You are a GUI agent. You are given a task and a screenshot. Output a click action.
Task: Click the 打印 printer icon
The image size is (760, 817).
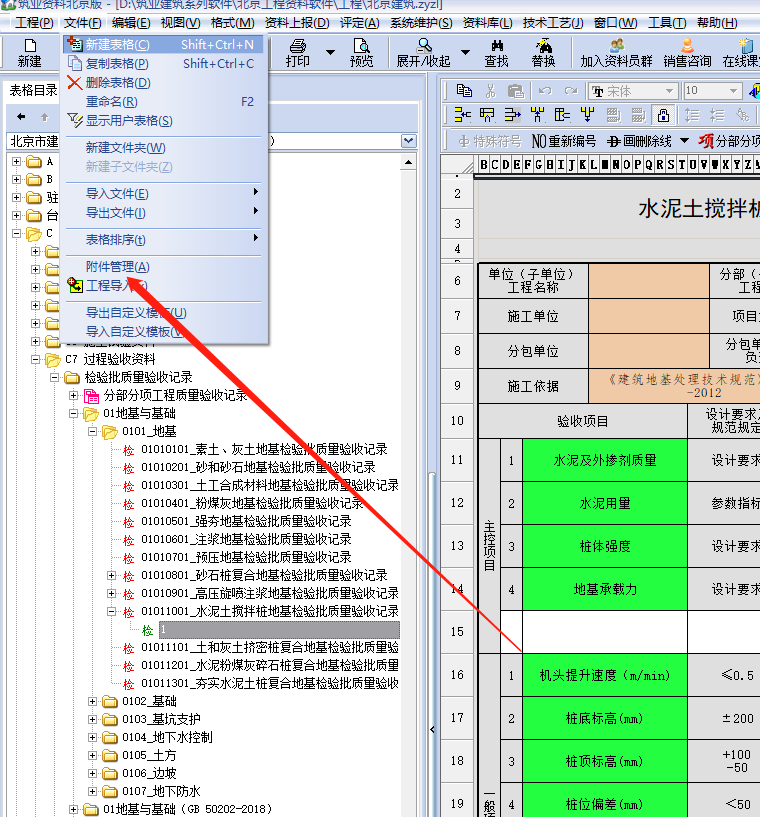click(297, 52)
